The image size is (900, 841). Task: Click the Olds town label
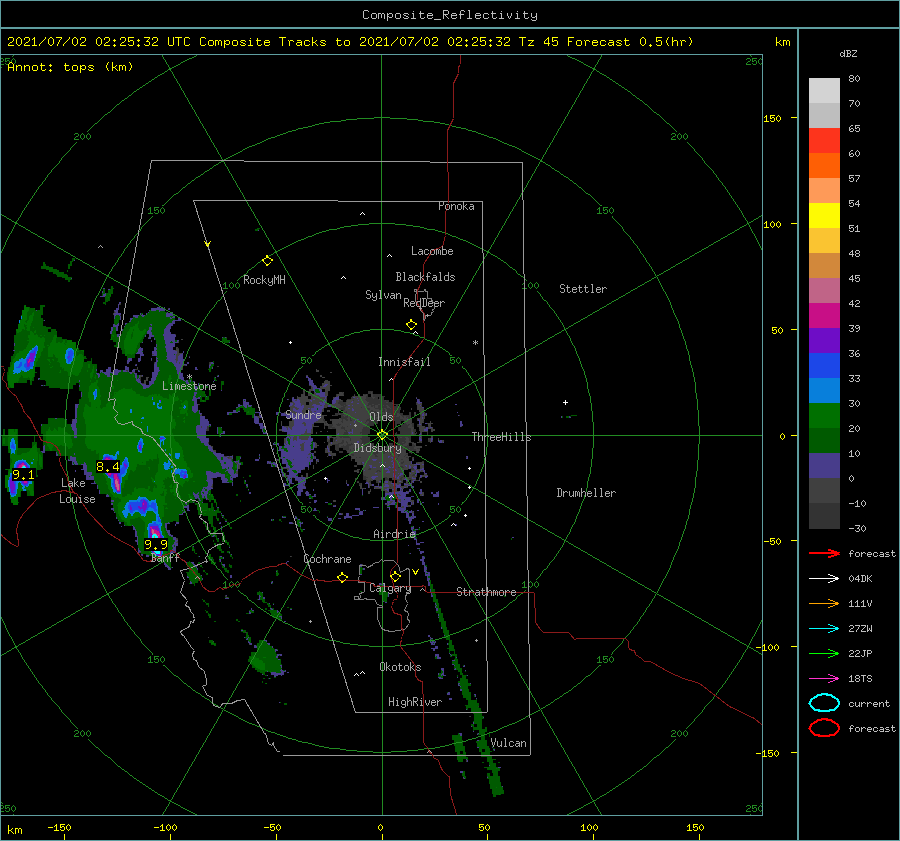(x=381, y=417)
